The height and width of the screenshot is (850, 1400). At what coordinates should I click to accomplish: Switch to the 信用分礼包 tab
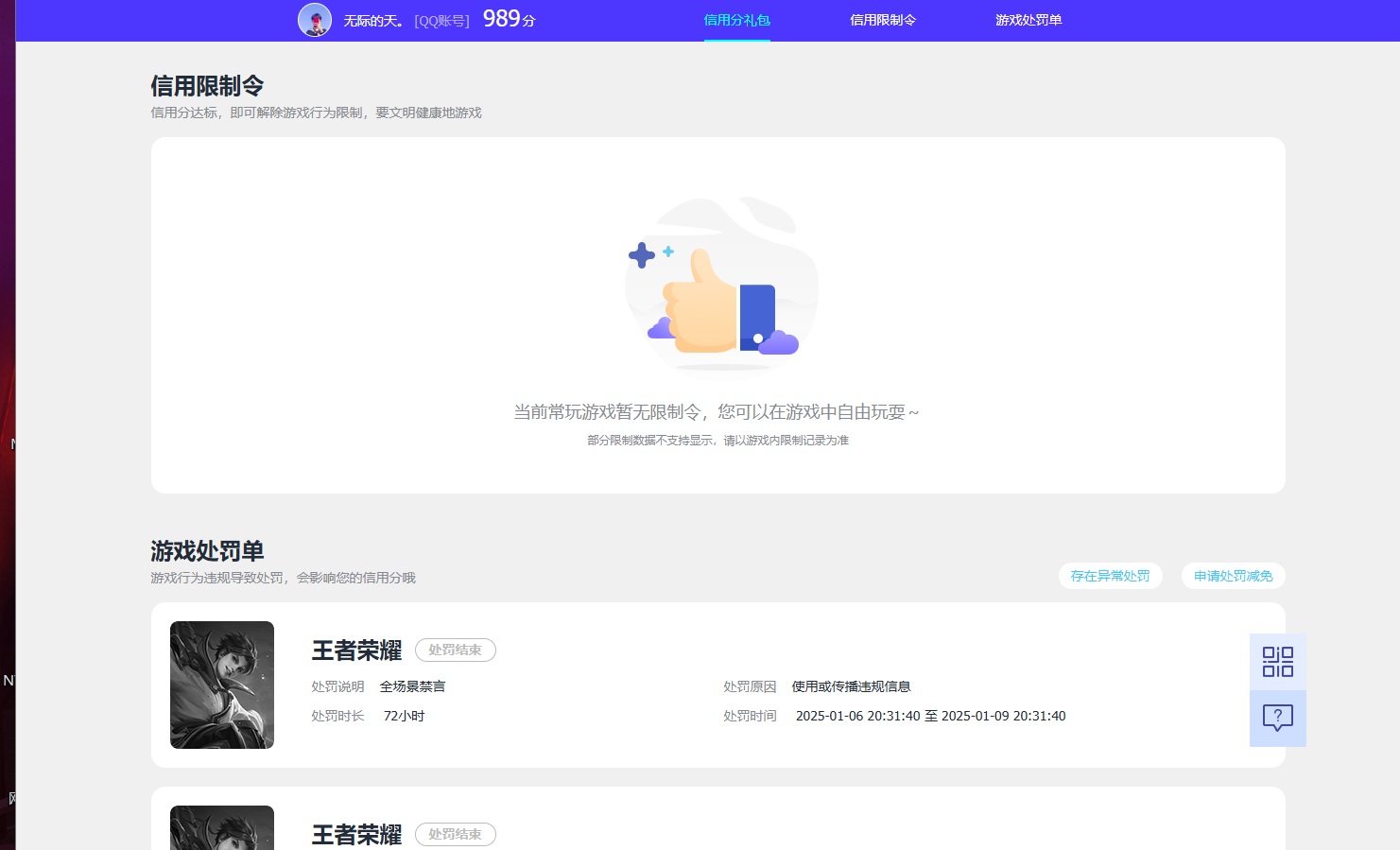click(737, 19)
